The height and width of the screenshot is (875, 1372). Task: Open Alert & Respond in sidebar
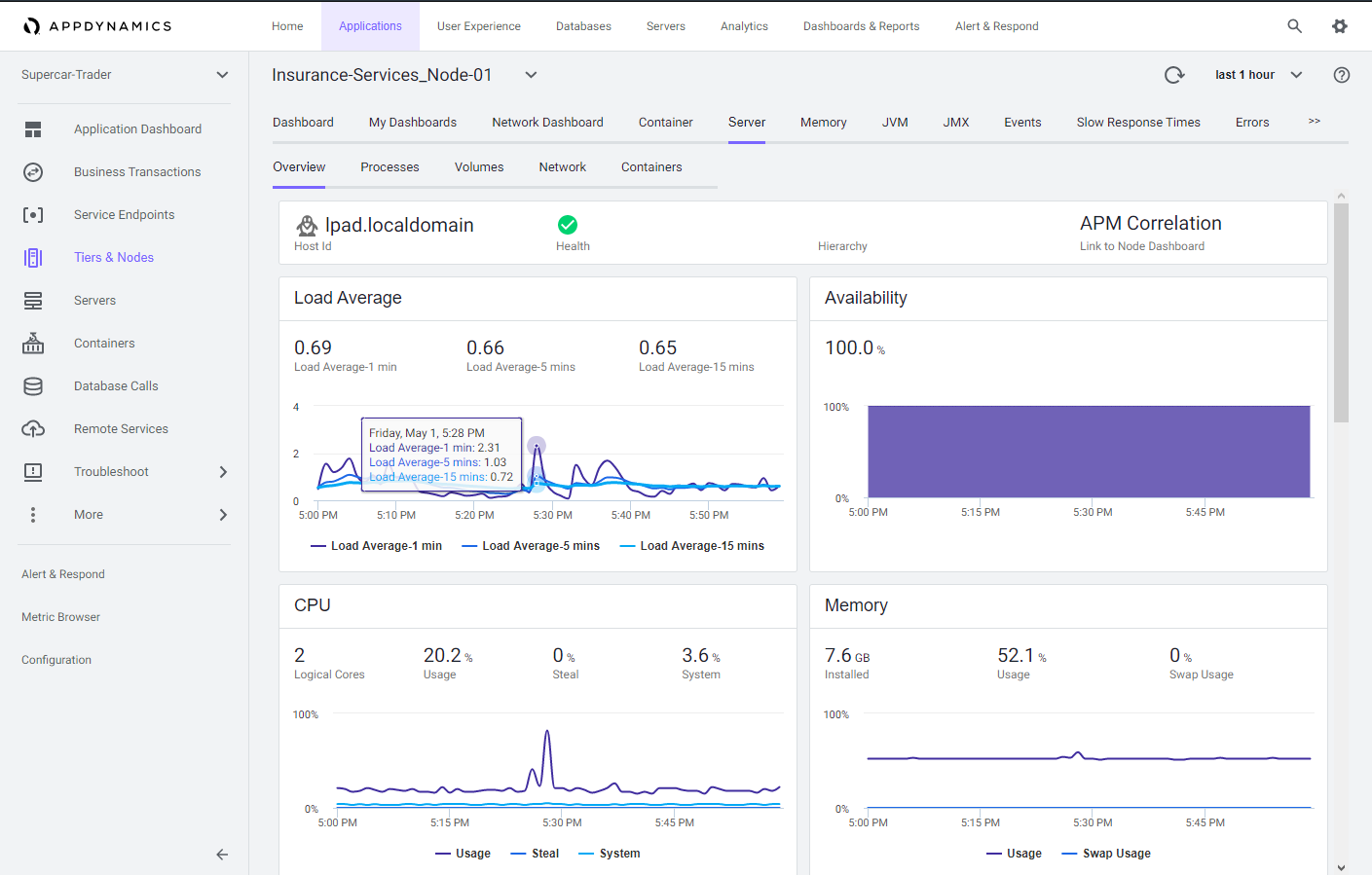point(63,574)
